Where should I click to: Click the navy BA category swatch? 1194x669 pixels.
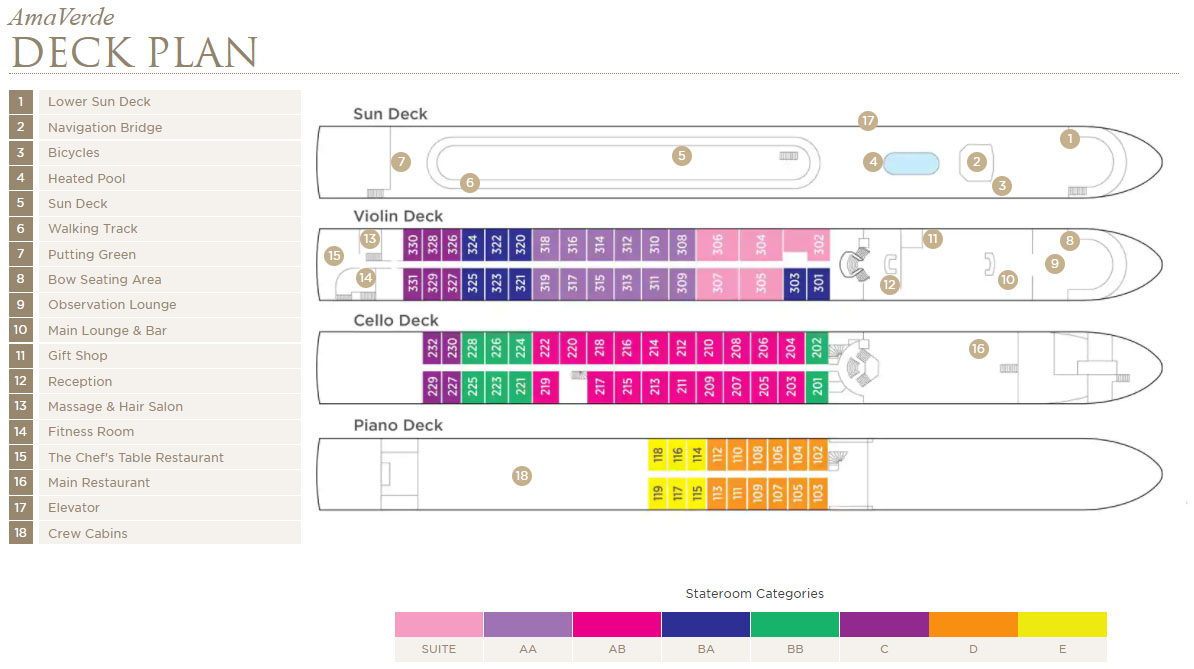click(706, 624)
